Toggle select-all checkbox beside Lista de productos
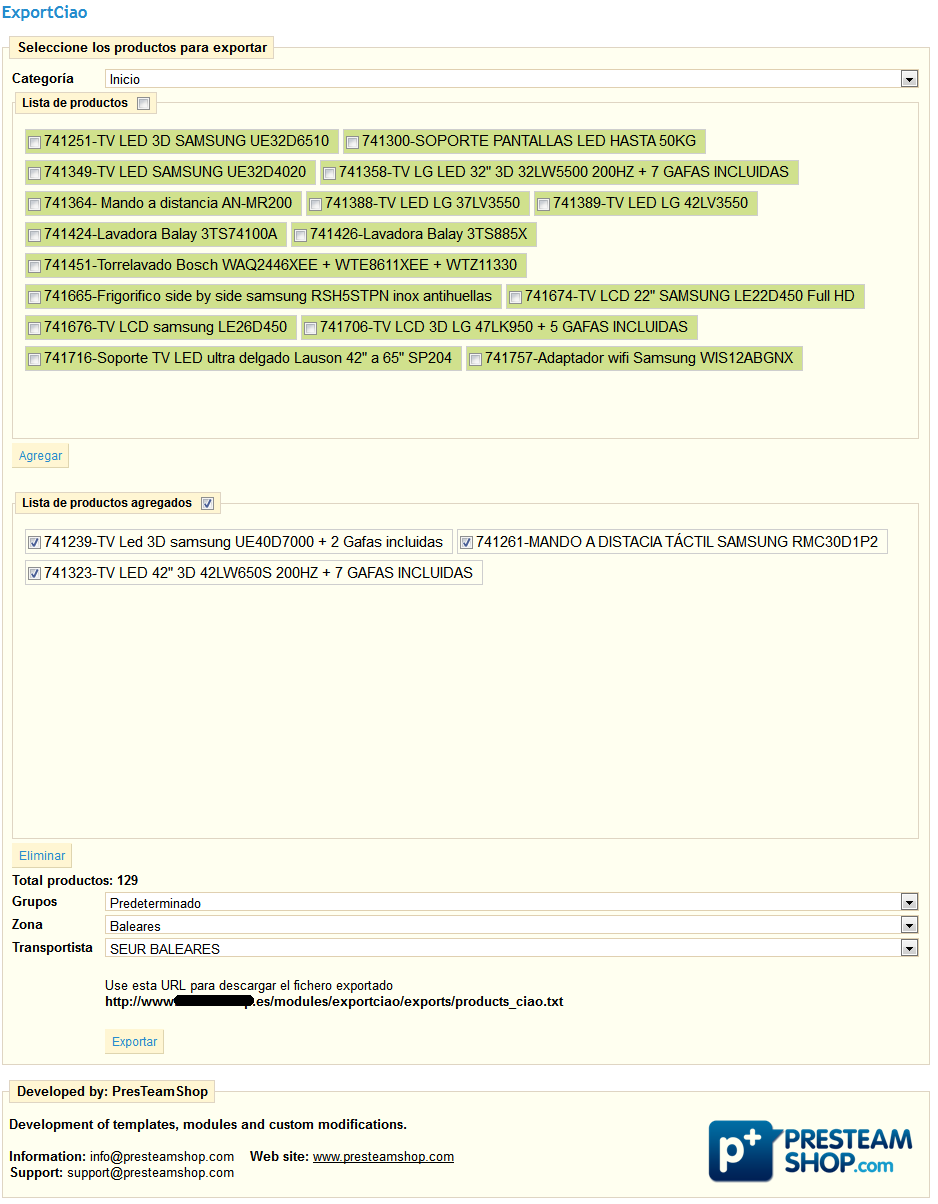This screenshot has width=938, height=1204. (x=143, y=103)
